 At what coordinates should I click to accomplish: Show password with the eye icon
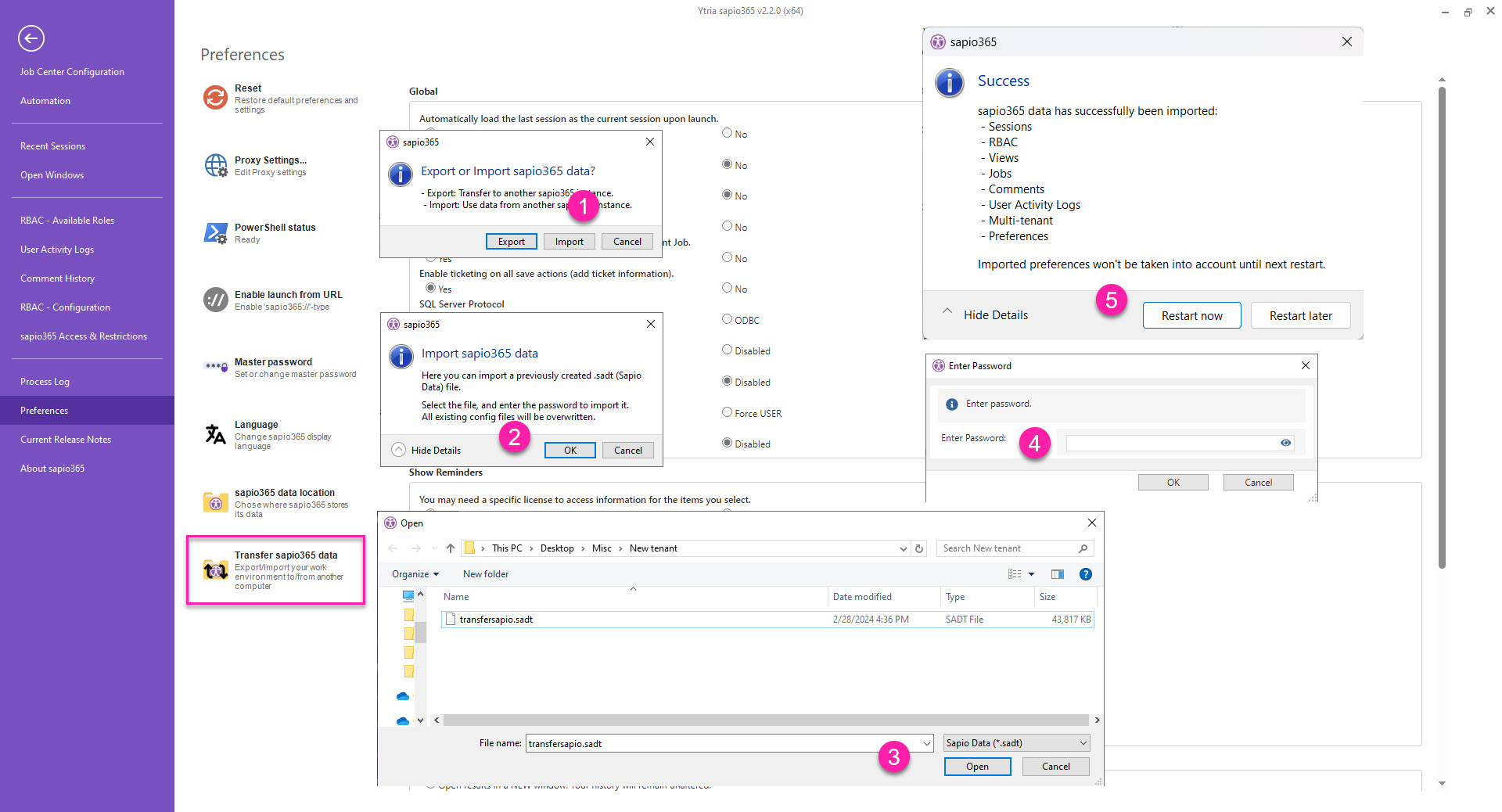(x=1285, y=443)
